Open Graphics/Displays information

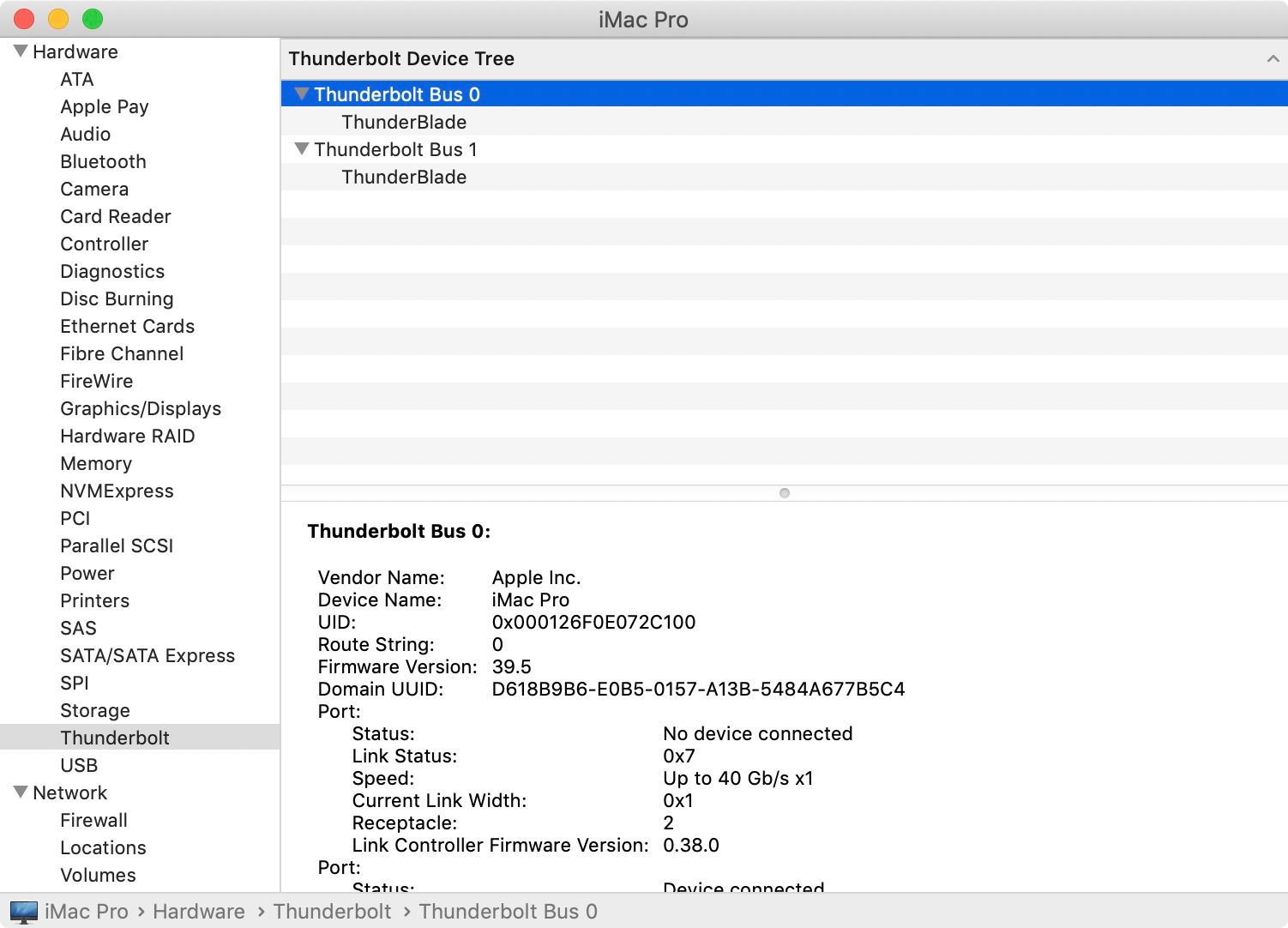(x=141, y=408)
